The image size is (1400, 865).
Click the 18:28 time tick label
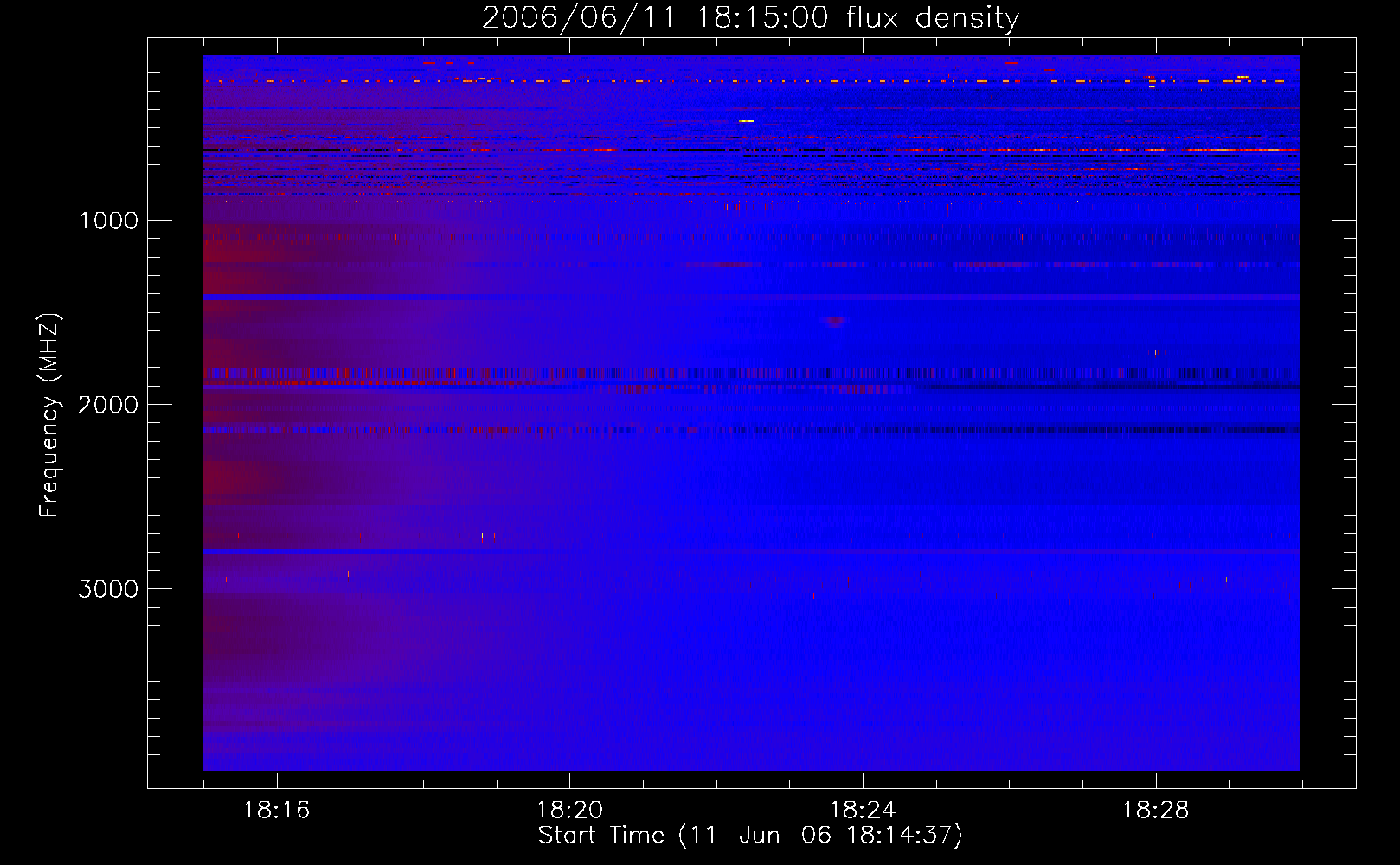[1156, 811]
